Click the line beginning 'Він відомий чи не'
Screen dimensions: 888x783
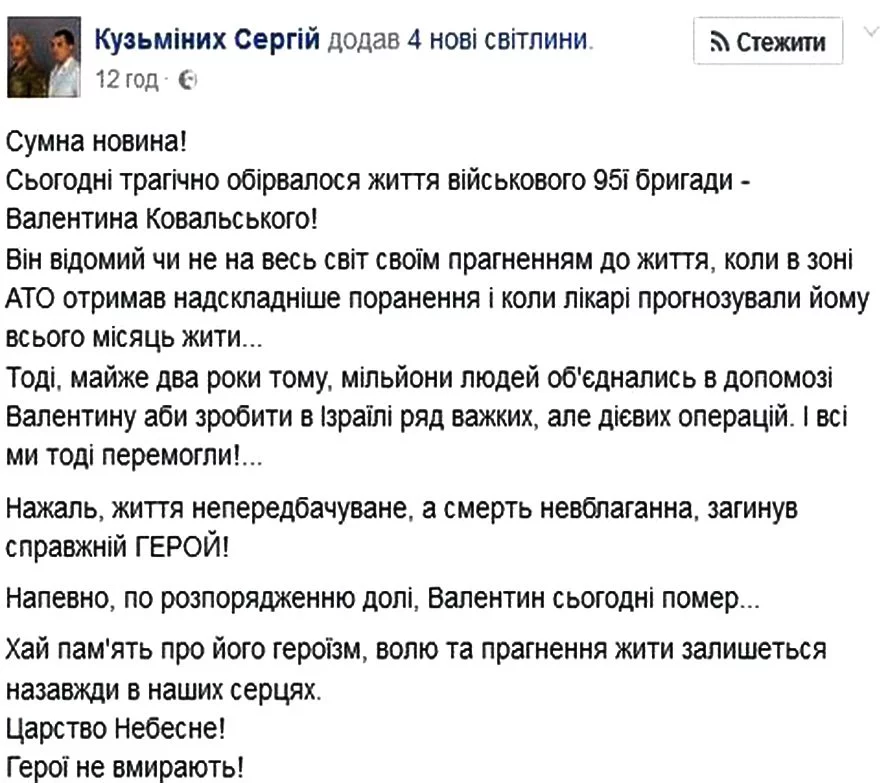[x=429, y=260]
